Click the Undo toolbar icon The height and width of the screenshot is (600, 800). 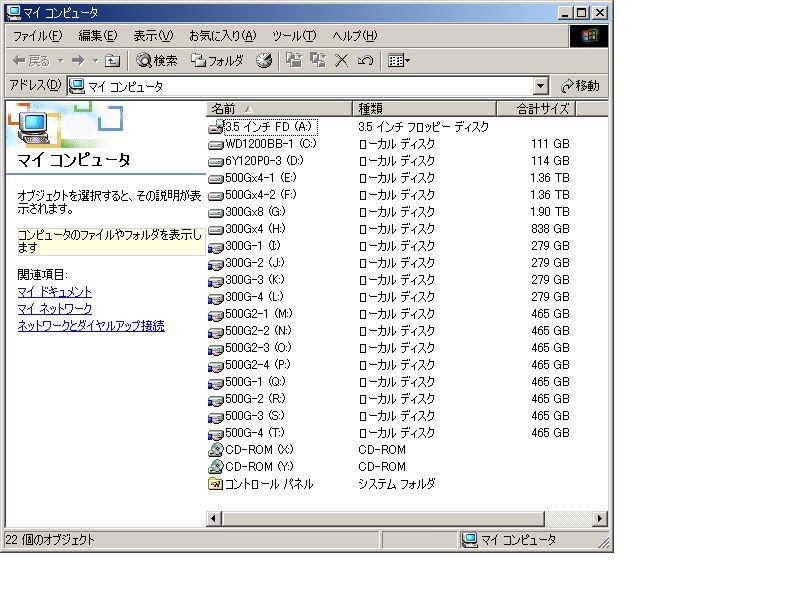tap(365, 61)
